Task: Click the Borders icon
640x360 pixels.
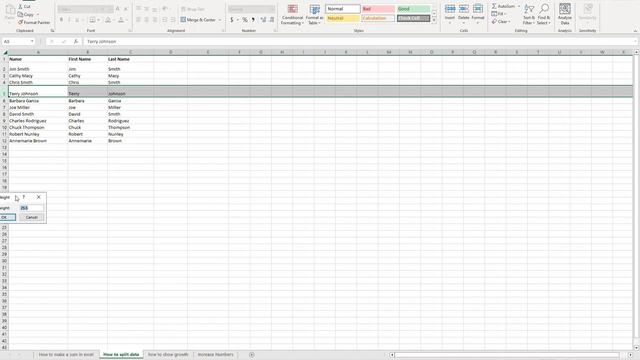Action: point(93,20)
